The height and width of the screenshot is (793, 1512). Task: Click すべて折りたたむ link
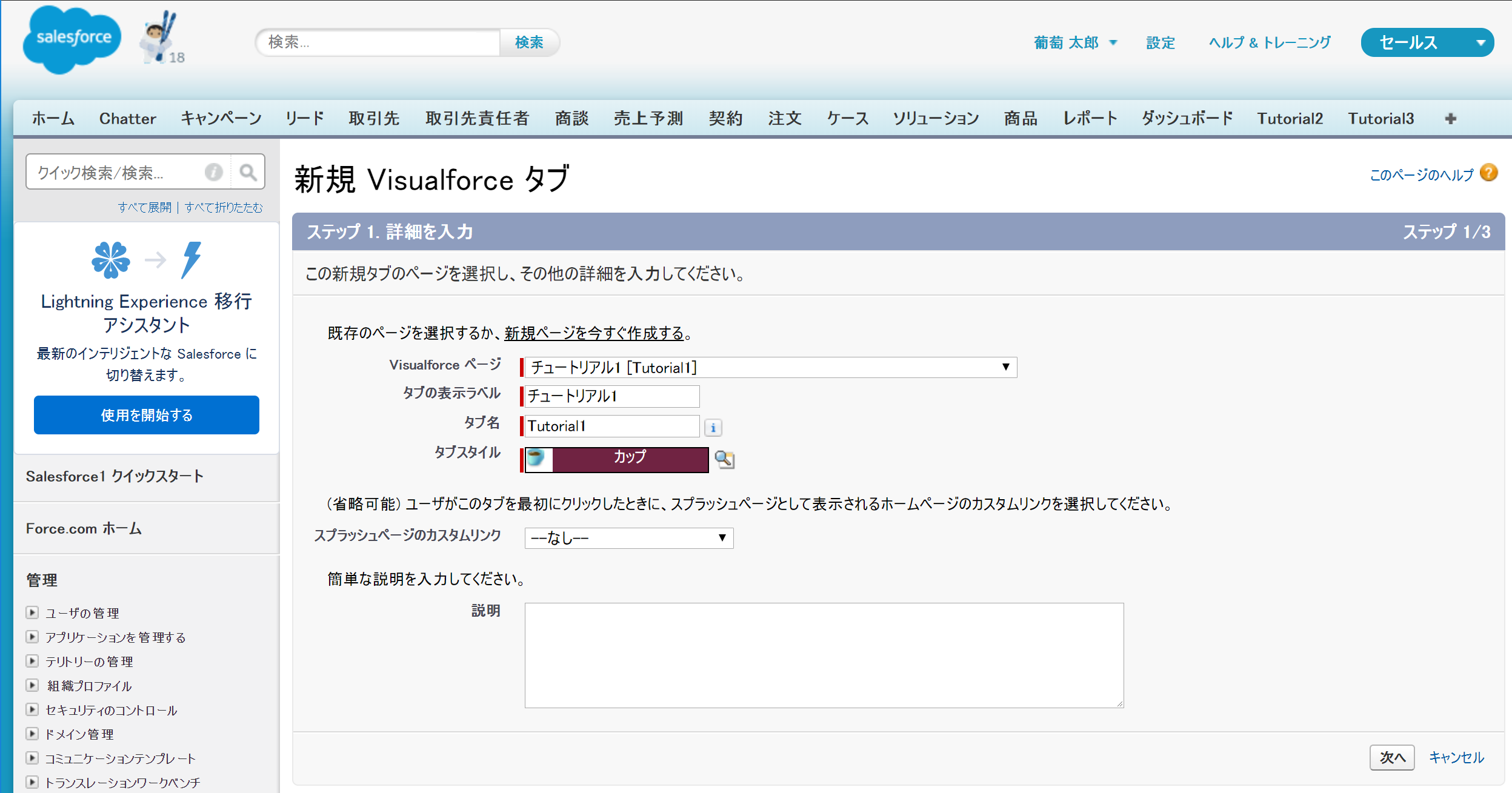tap(224, 207)
